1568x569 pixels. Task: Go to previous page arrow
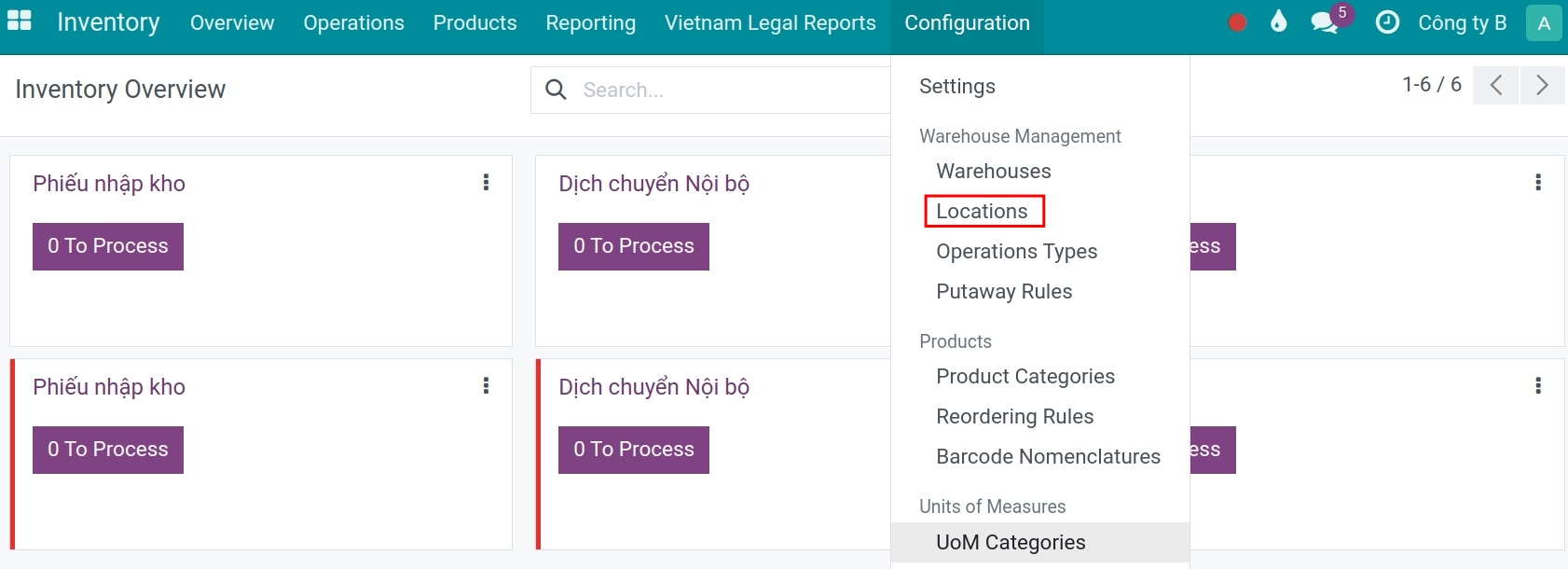point(1496,85)
